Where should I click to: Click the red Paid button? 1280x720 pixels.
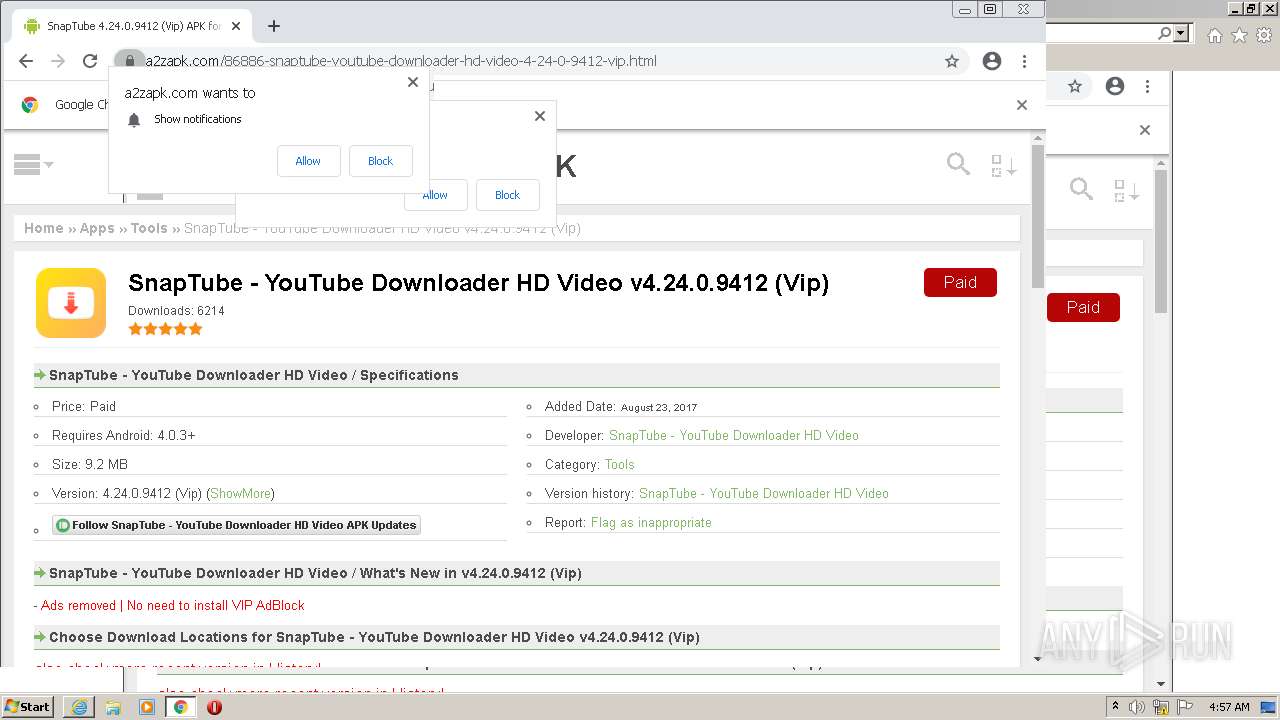pos(960,282)
